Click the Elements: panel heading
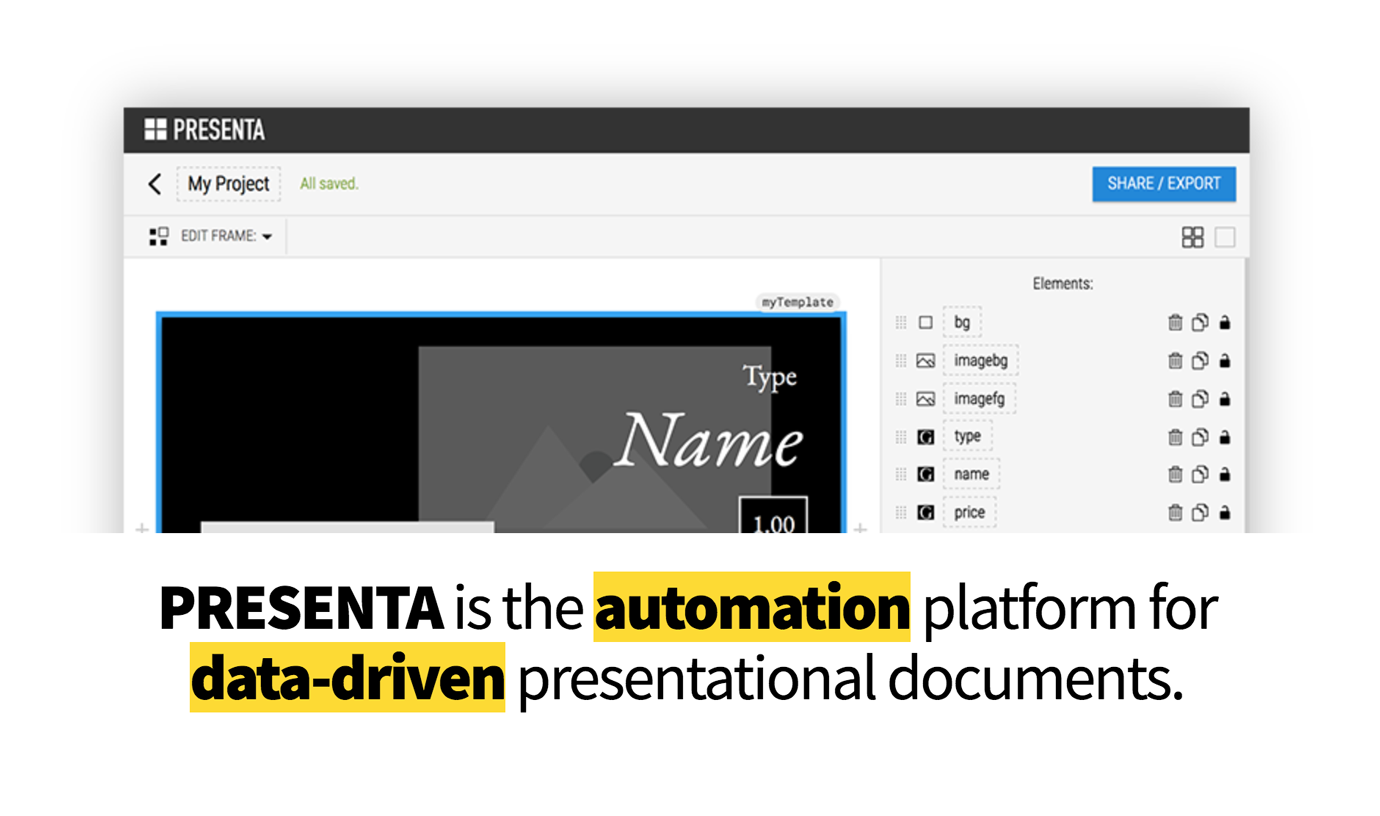1380x816 pixels. coord(1062,284)
